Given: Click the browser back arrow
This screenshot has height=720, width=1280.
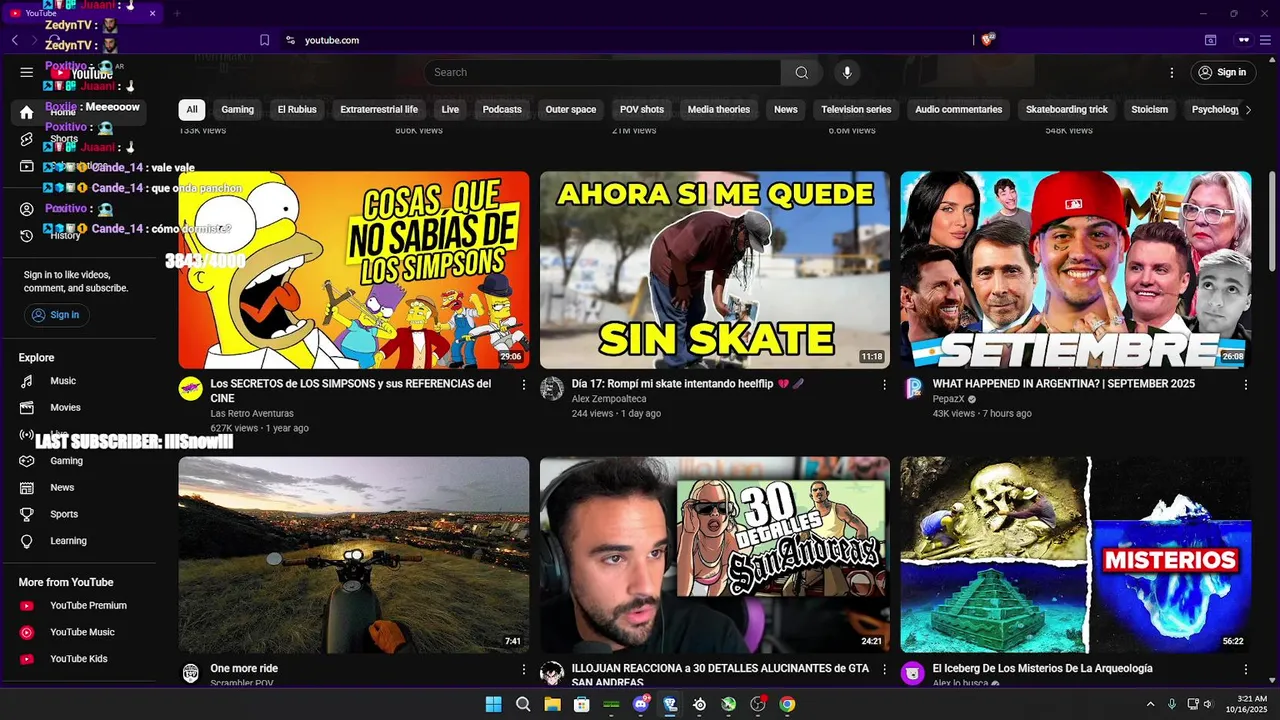Looking at the screenshot, I should 14,40.
